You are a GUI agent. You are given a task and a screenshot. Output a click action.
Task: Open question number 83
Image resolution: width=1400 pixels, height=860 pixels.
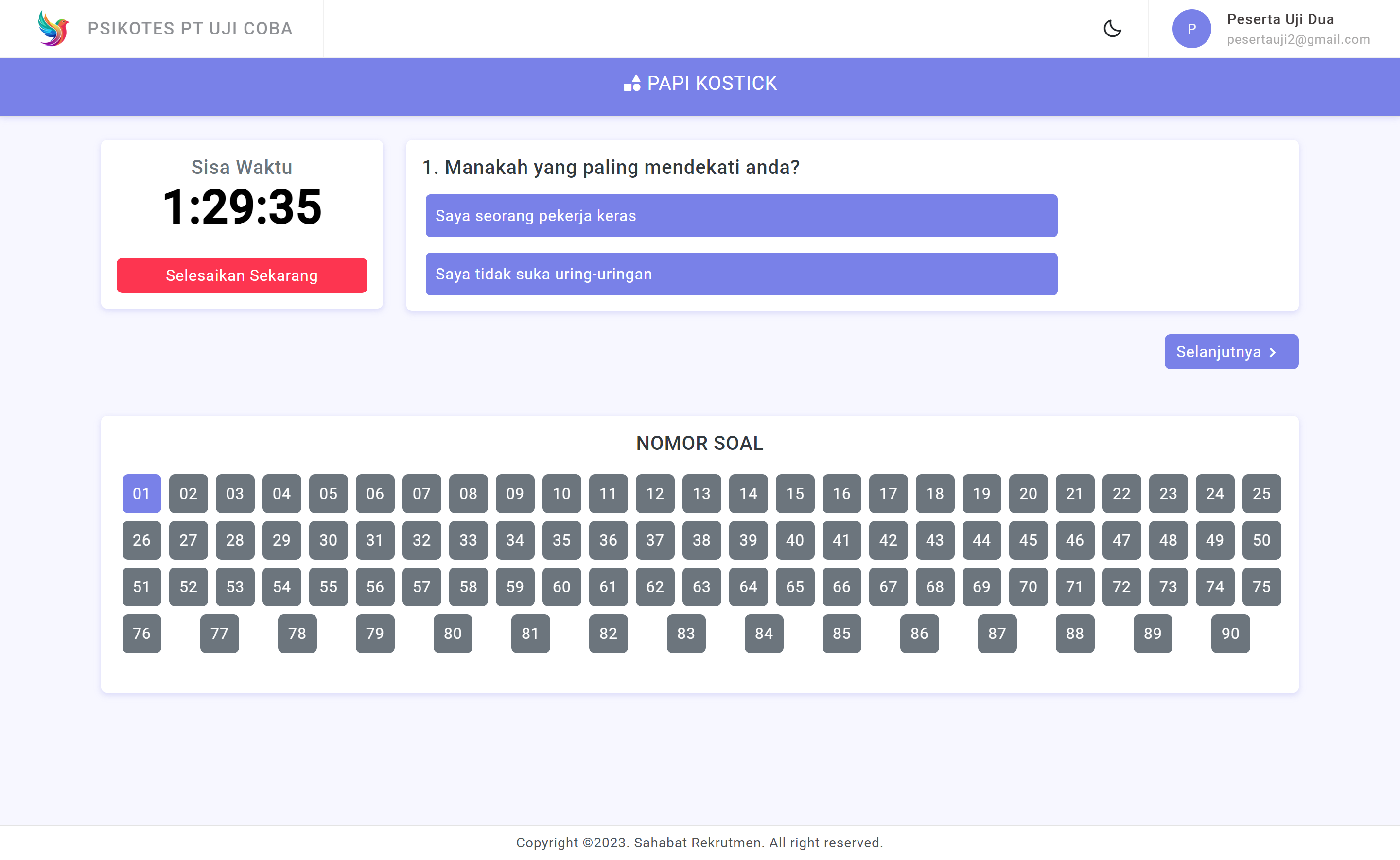point(685,634)
